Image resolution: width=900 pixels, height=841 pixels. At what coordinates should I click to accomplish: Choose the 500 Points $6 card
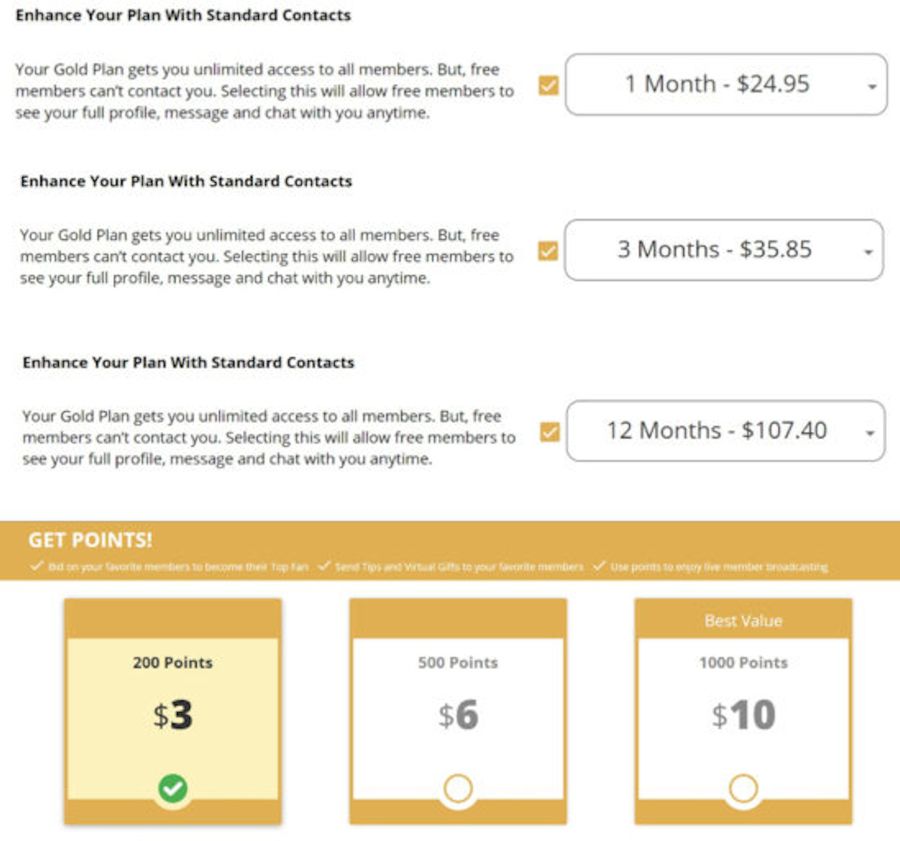tap(458, 712)
